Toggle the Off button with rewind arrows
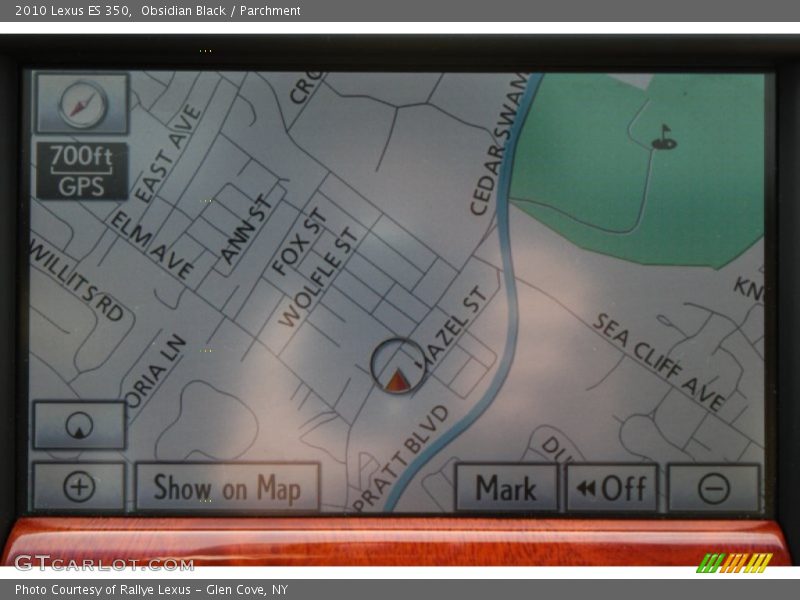Viewport: 800px width, 600px height. [x=612, y=488]
